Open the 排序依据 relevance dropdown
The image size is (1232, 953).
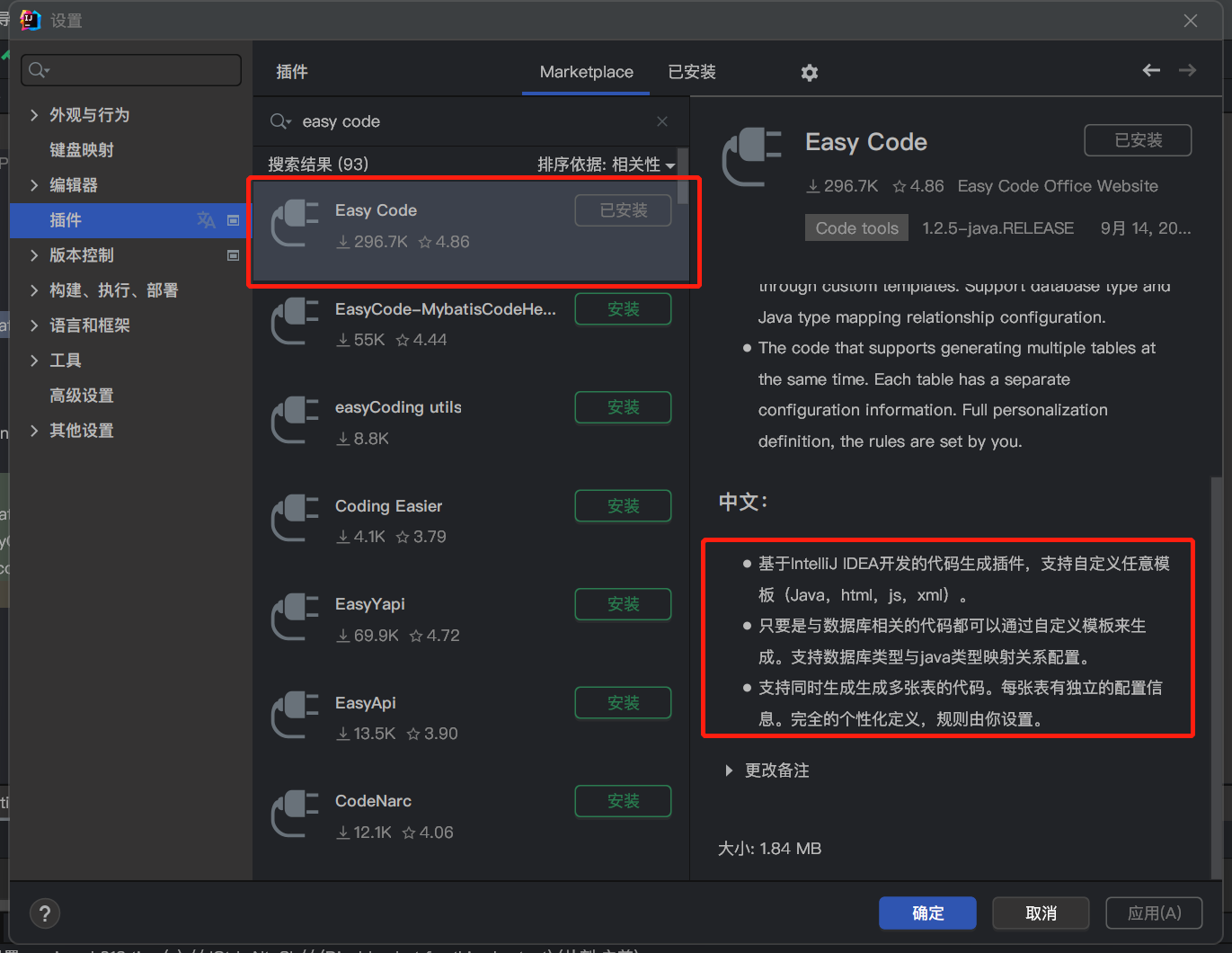[x=607, y=165]
